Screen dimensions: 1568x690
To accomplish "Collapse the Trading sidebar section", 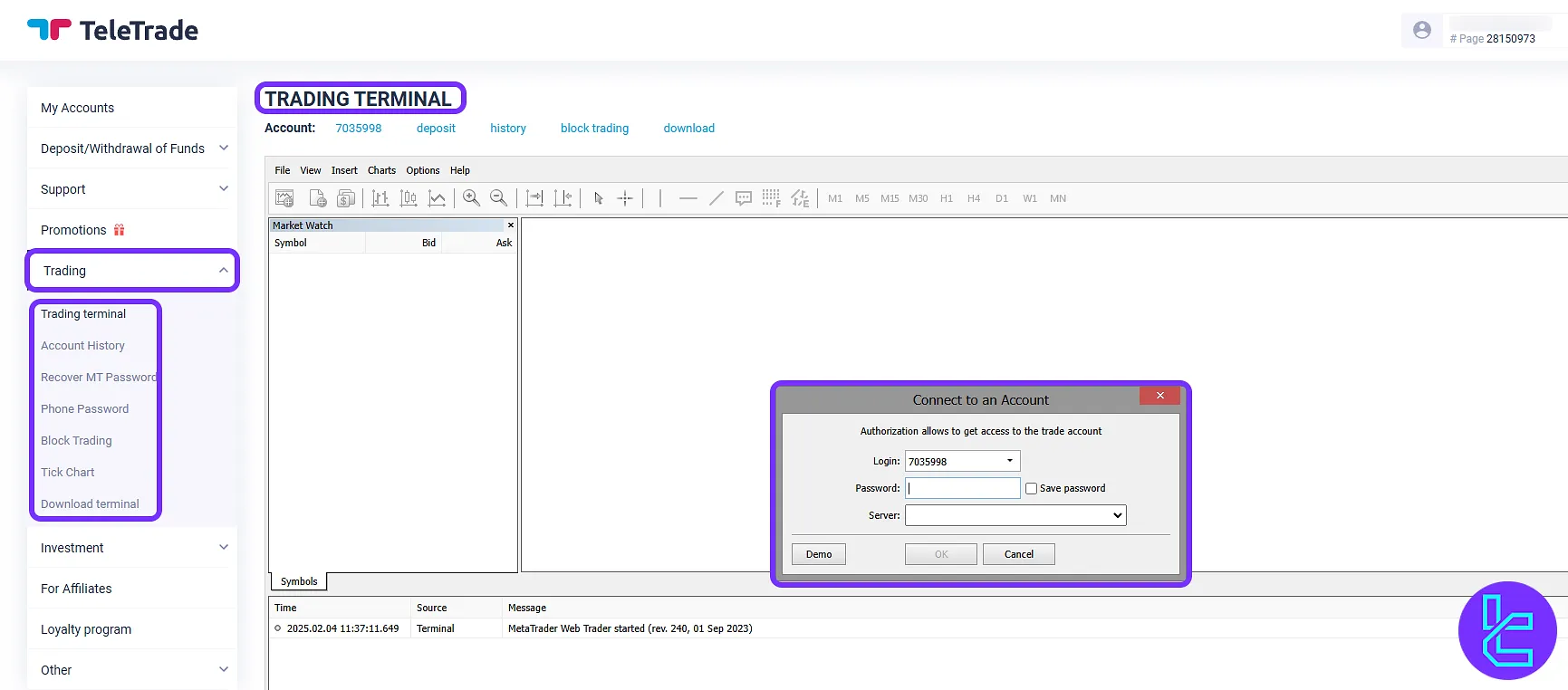I will (224, 270).
